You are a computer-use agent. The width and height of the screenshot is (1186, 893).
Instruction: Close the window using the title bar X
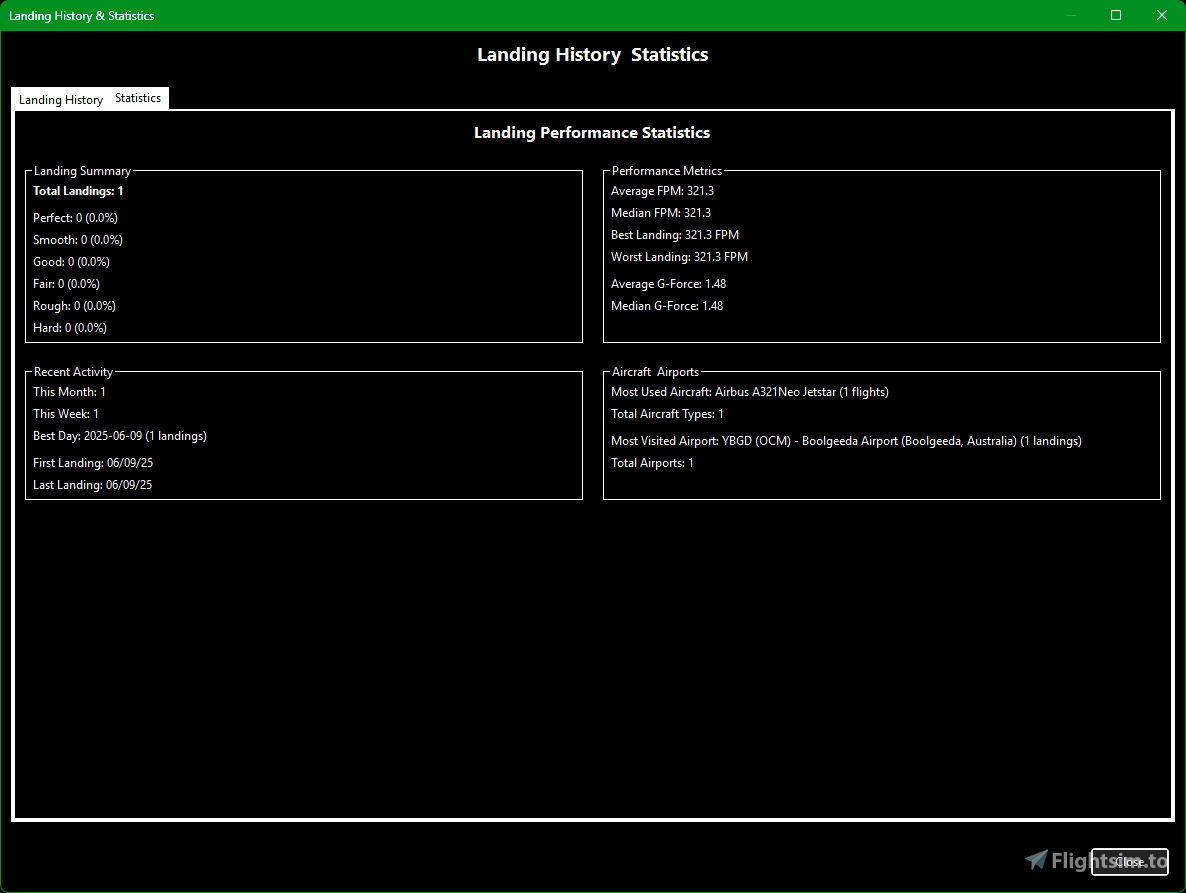click(x=1161, y=15)
